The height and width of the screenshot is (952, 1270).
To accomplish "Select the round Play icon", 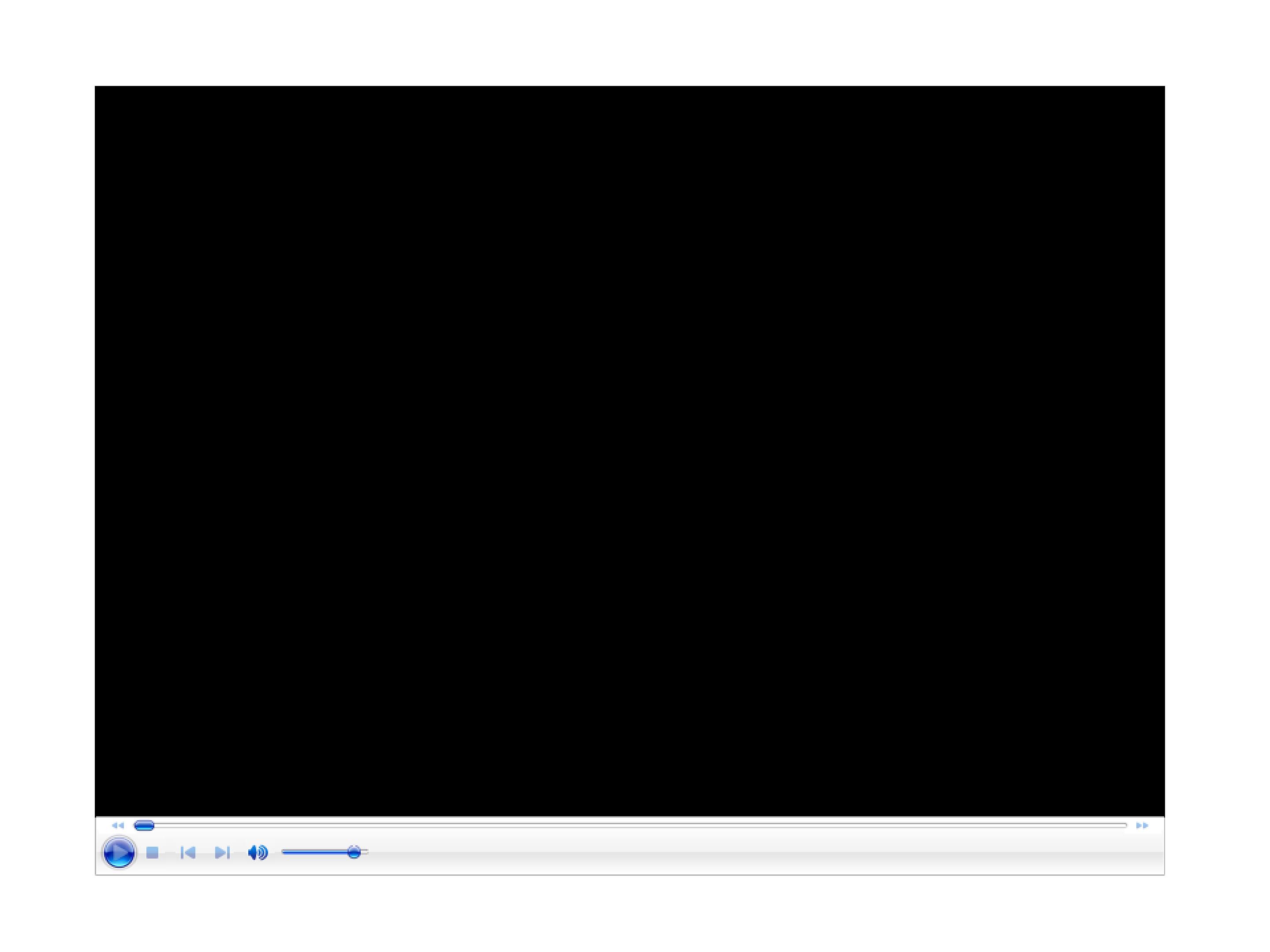I will [x=119, y=853].
